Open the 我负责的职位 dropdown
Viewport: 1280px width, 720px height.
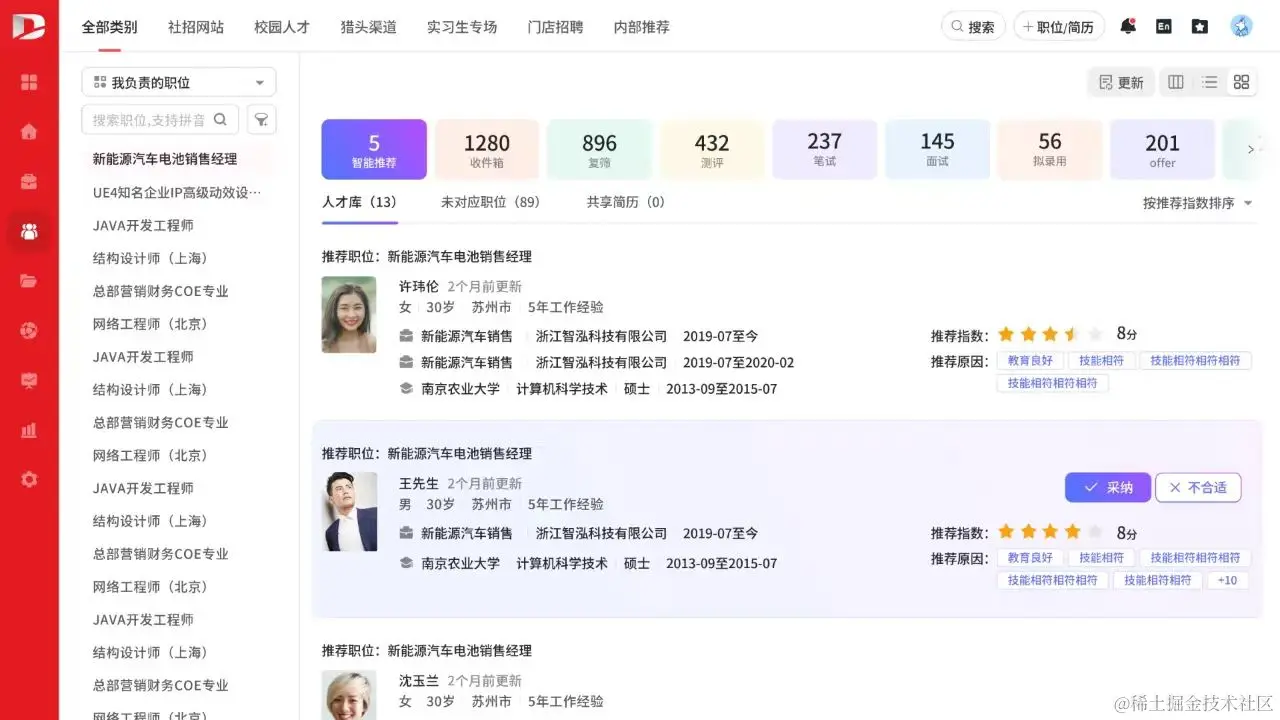pyautogui.click(x=178, y=81)
